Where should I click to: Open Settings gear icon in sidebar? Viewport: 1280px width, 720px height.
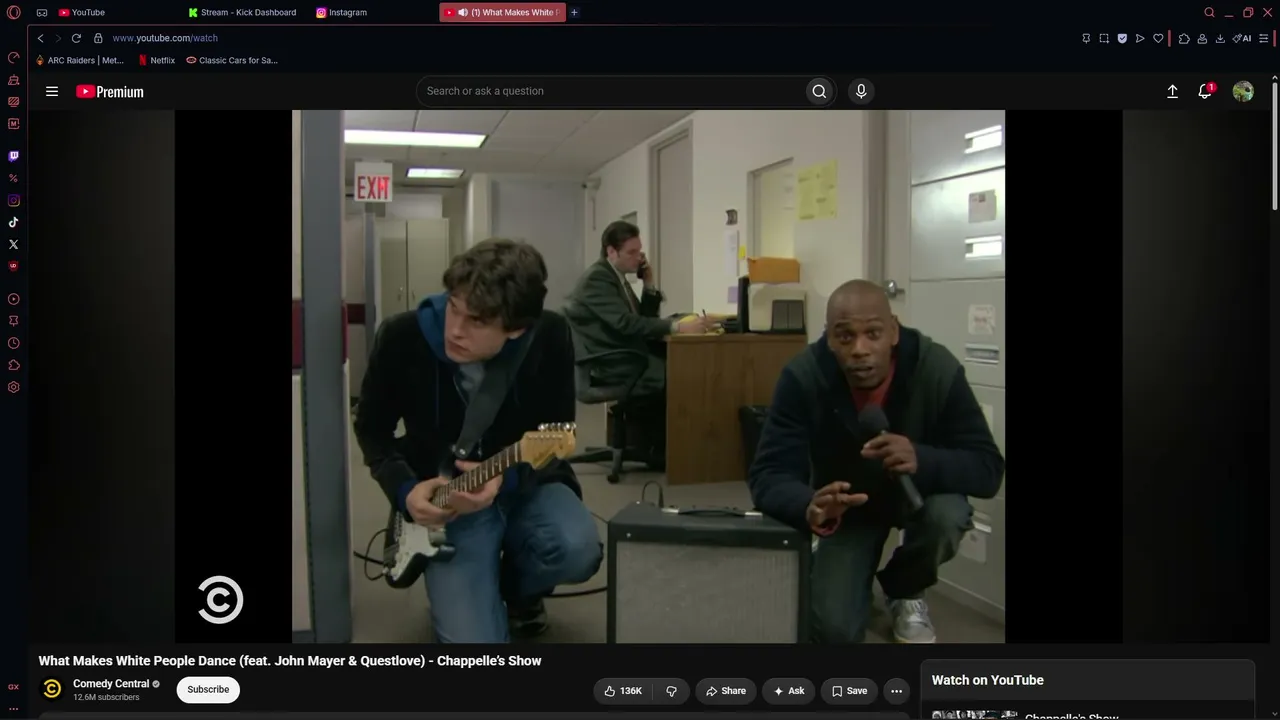click(x=14, y=387)
